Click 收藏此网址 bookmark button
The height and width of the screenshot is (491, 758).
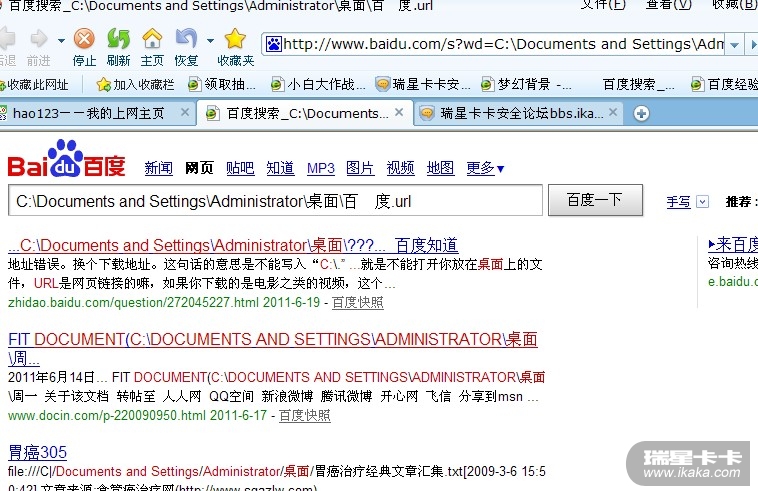(34, 85)
